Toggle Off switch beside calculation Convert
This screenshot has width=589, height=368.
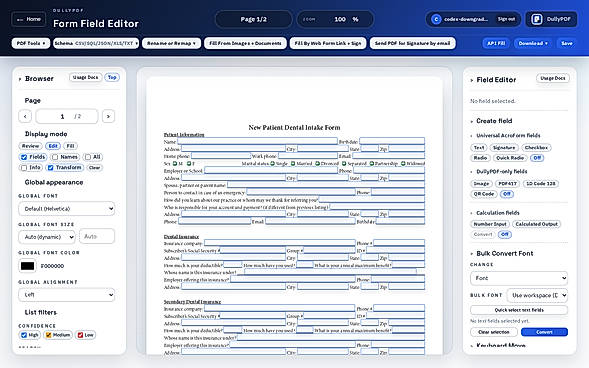505,235
